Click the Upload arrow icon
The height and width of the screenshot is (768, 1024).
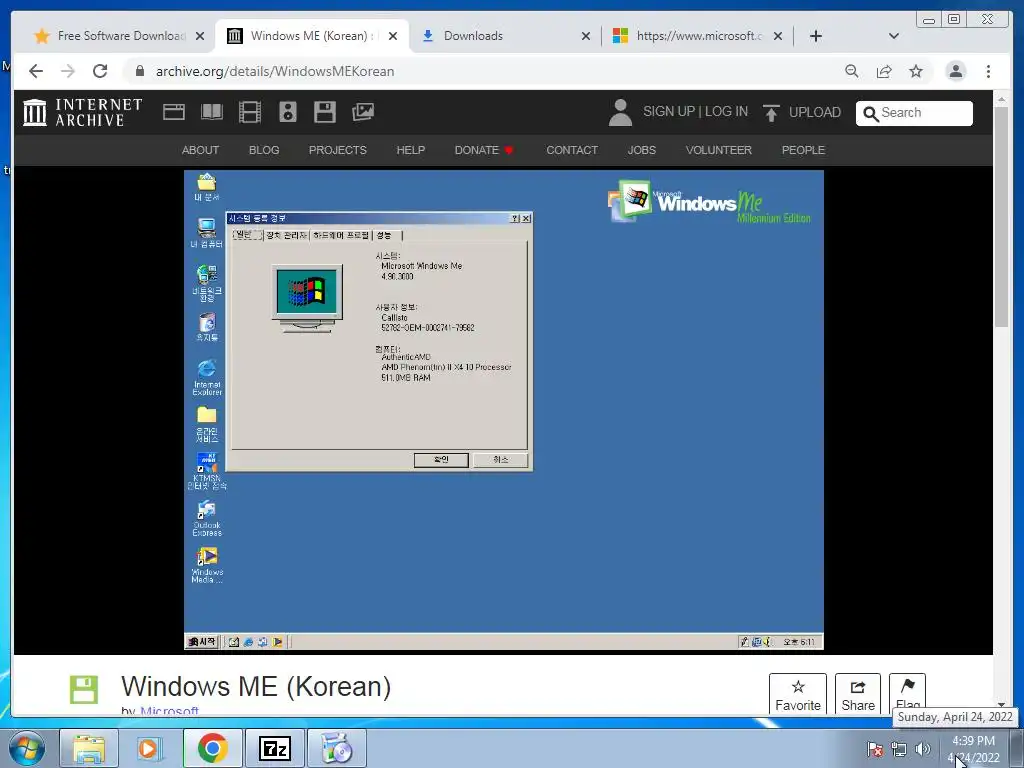click(771, 113)
